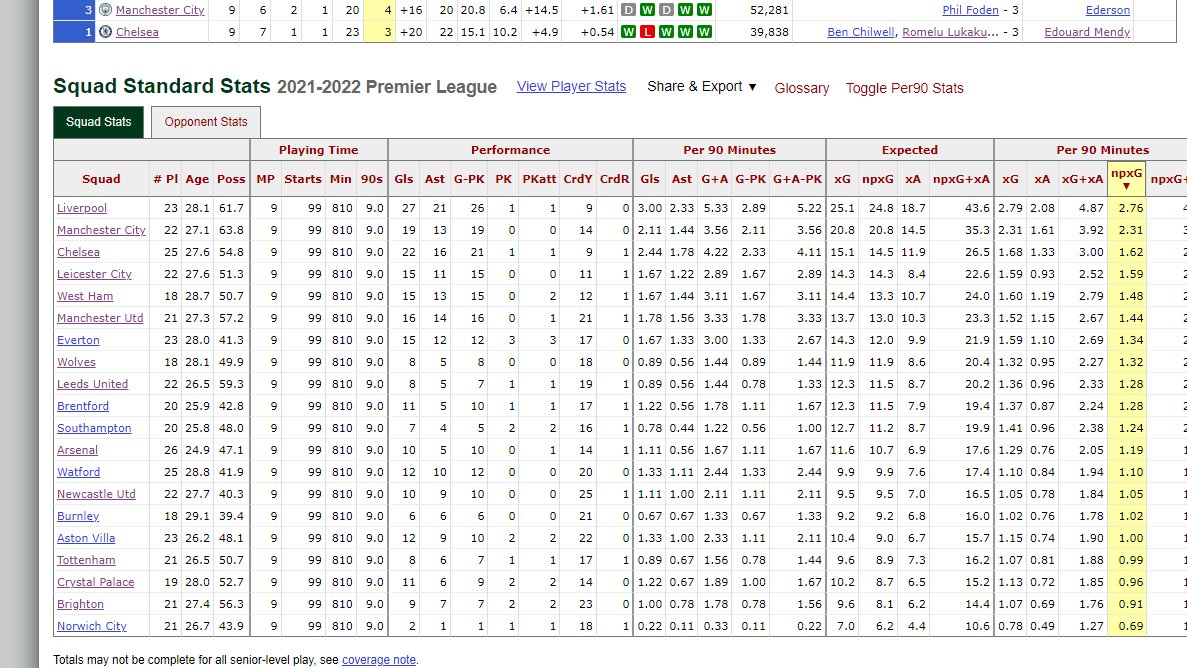The image size is (1187, 668).
Task: Click Norwich City's npxG value 0.69
Action: 1130,626
